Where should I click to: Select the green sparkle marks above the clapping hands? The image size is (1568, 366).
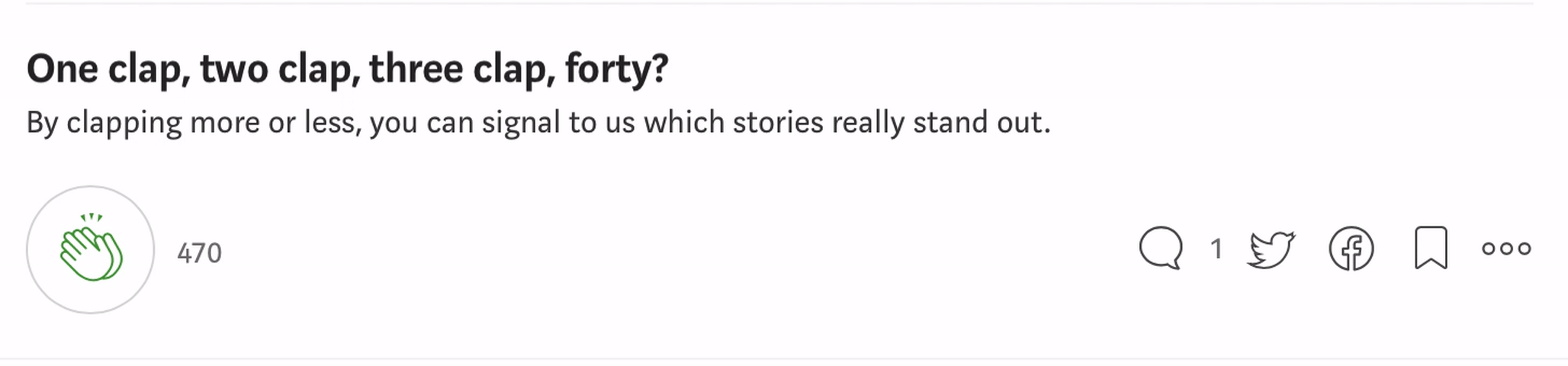[92, 217]
